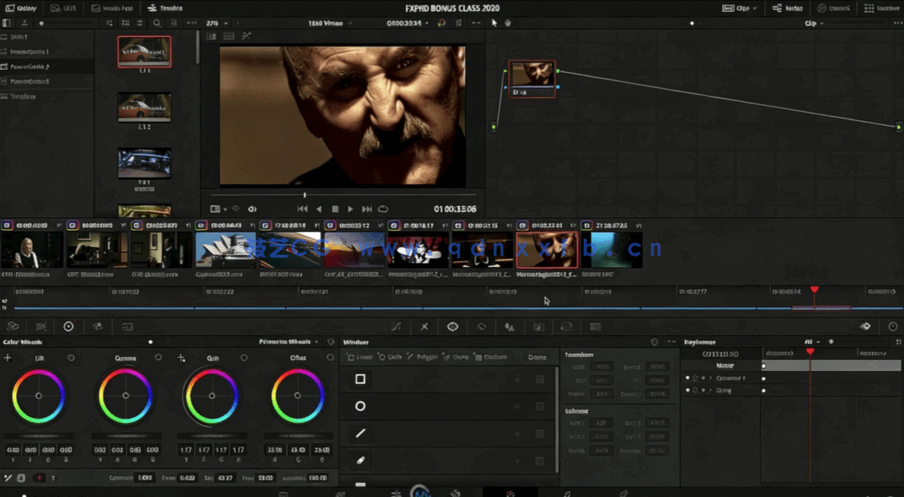Open the viewer zoom percentage dropdown

pyautogui.click(x=217, y=23)
